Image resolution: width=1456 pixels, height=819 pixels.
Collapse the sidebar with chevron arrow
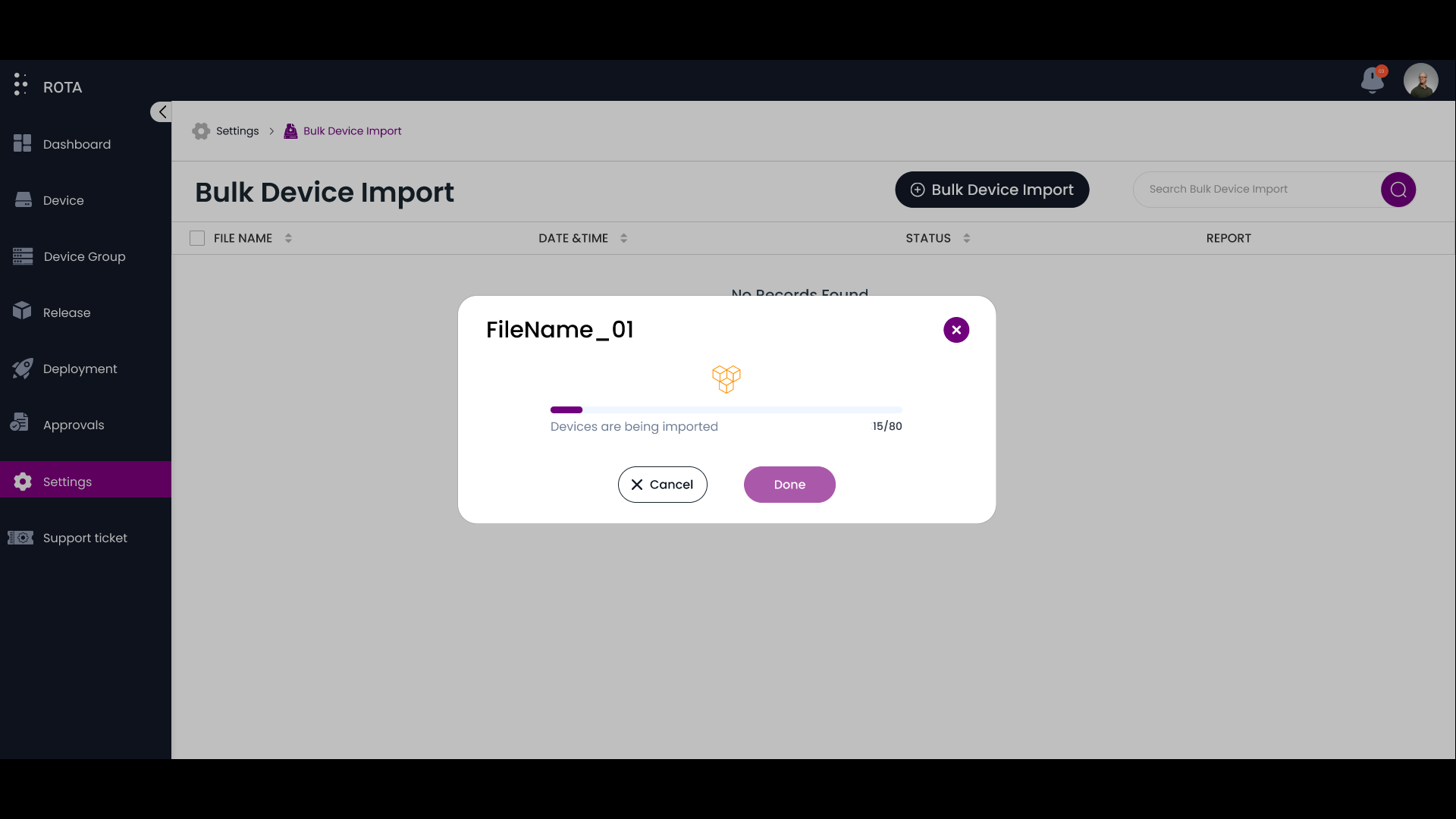click(x=161, y=112)
